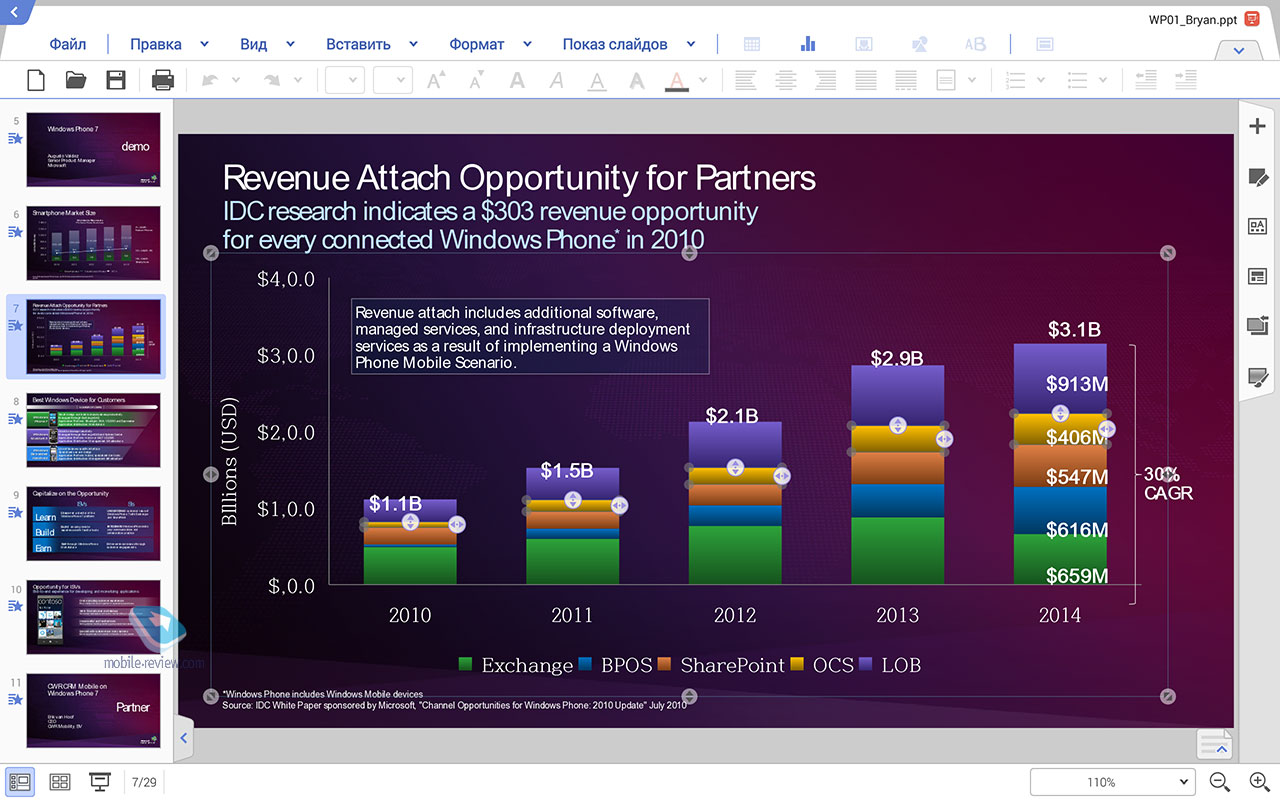Viewport: 1280px width, 800px height.
Task: Redo the last undone action
Action: click(272, 80)
